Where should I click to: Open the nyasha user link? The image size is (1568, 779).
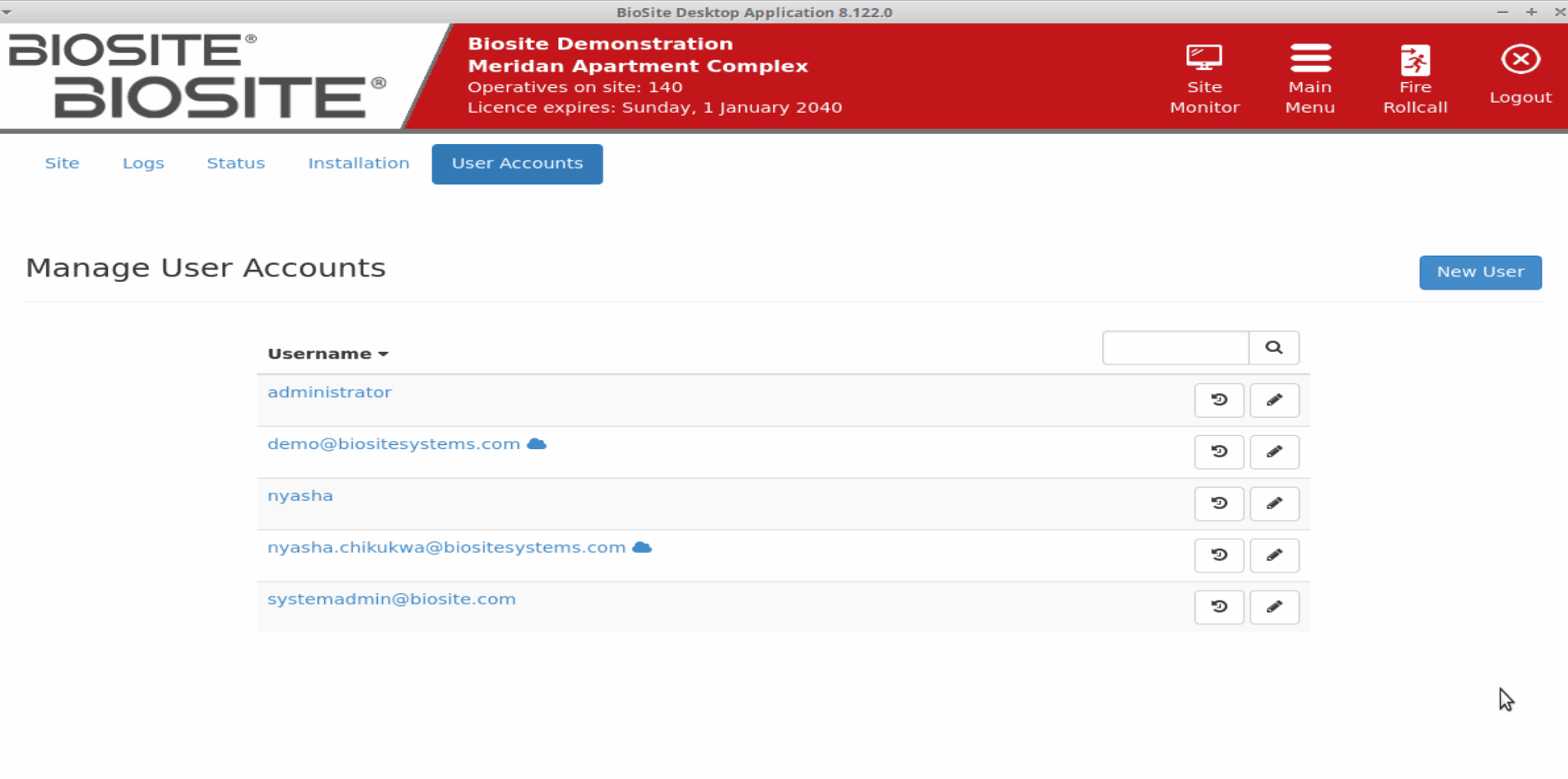coord(300,496)
